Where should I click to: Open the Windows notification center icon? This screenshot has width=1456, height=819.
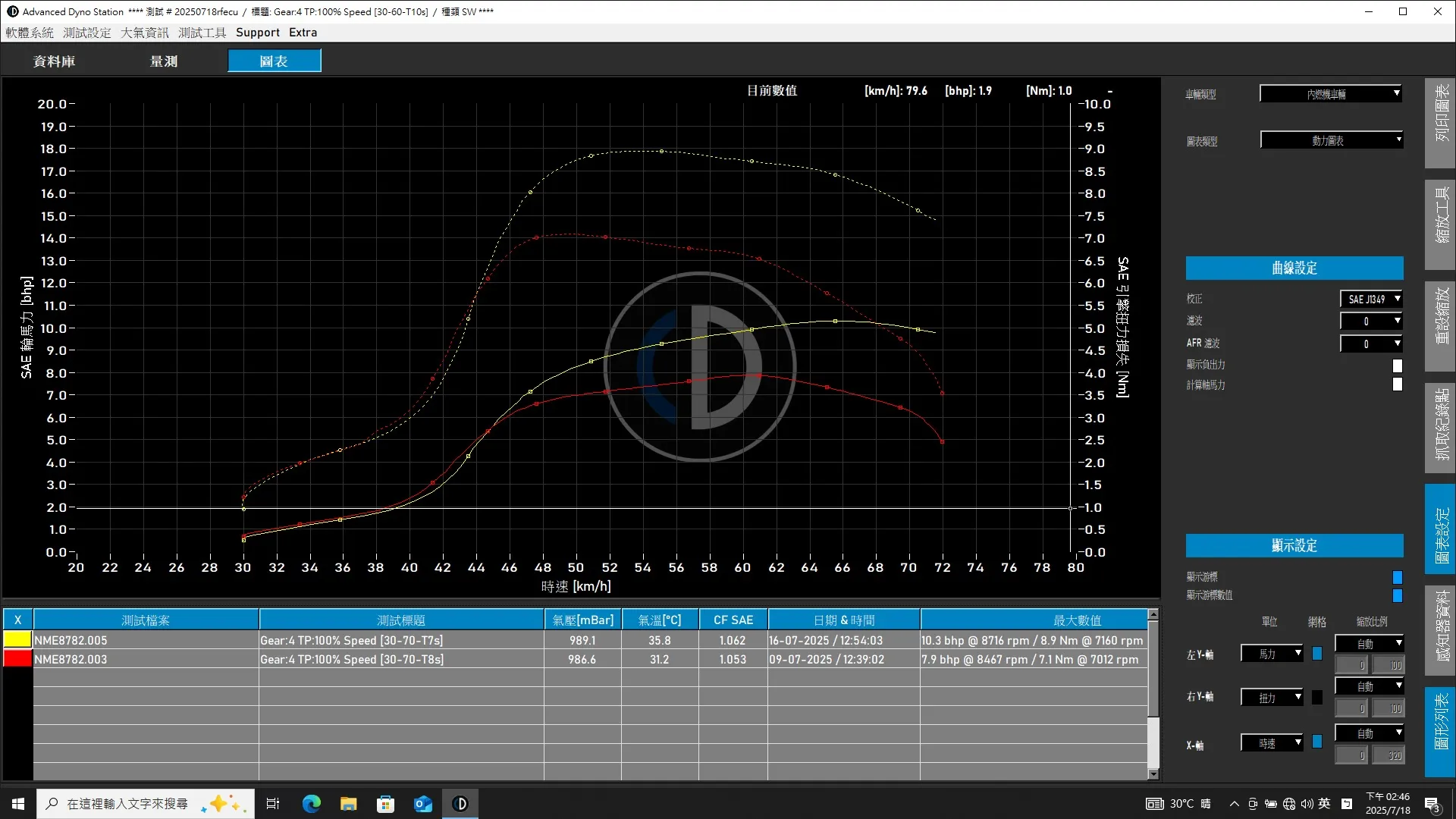(1432, 804)
